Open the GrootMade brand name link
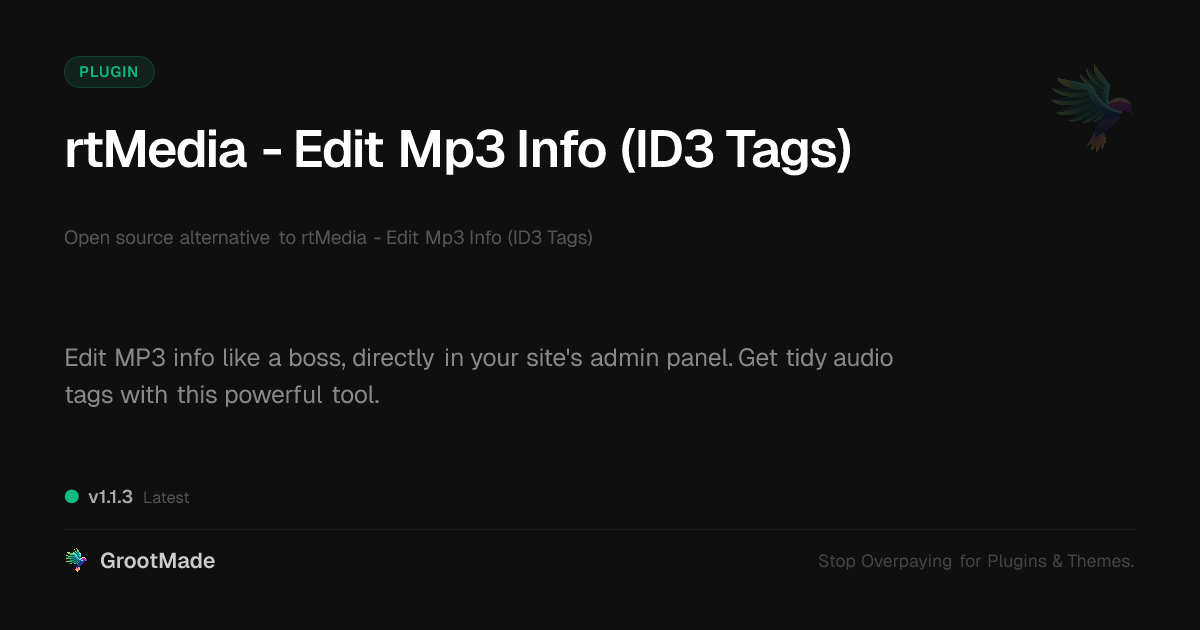 coord(157,561)
